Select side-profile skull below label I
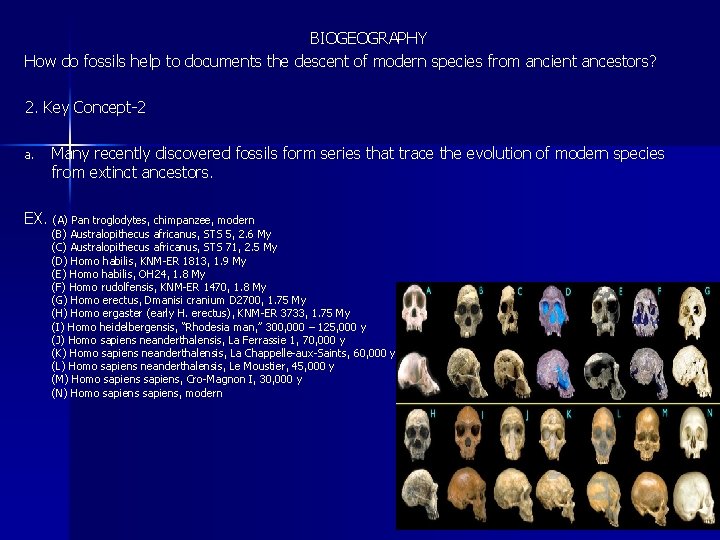 [467, 493]
